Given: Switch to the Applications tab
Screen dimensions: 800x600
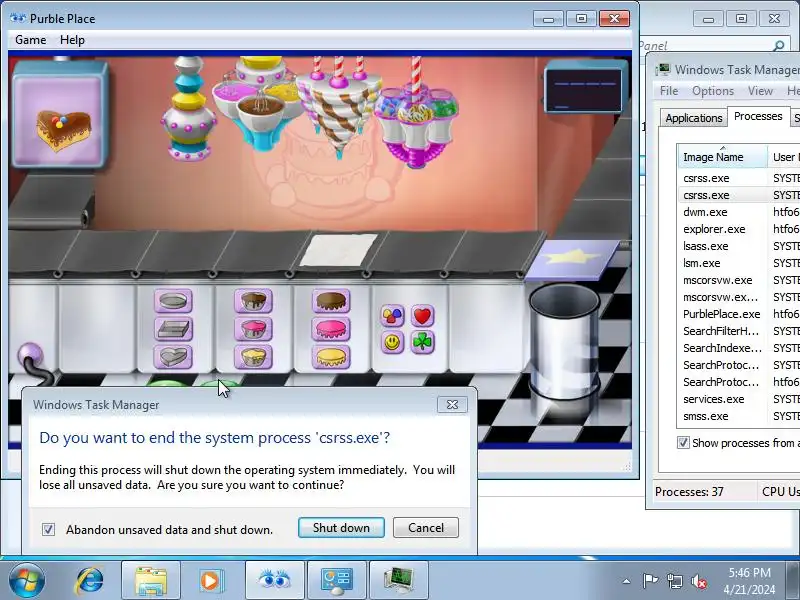Looking at the screenshot, I should tap(693, 118).
